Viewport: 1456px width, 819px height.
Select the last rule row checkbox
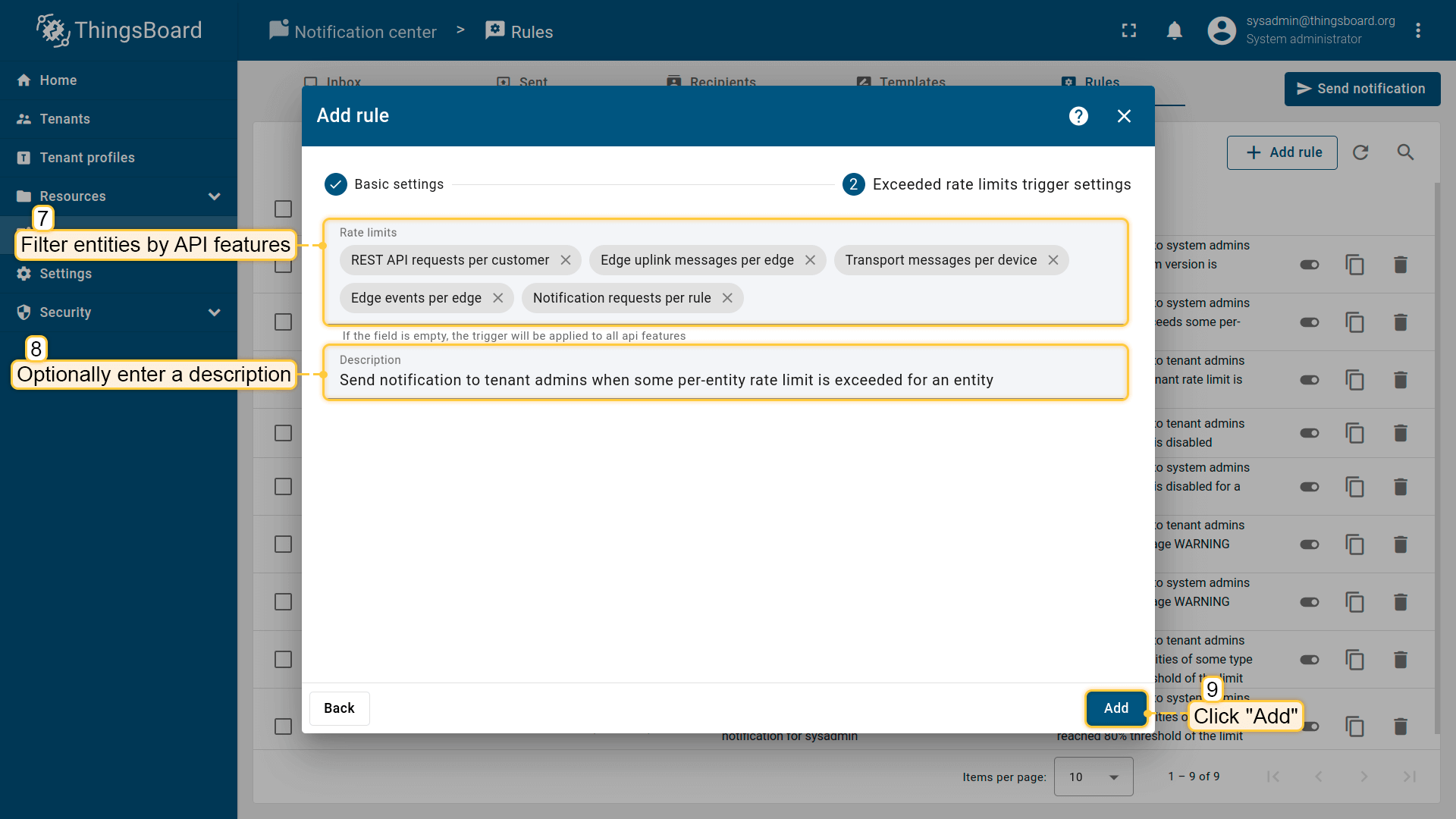[283, 726]
